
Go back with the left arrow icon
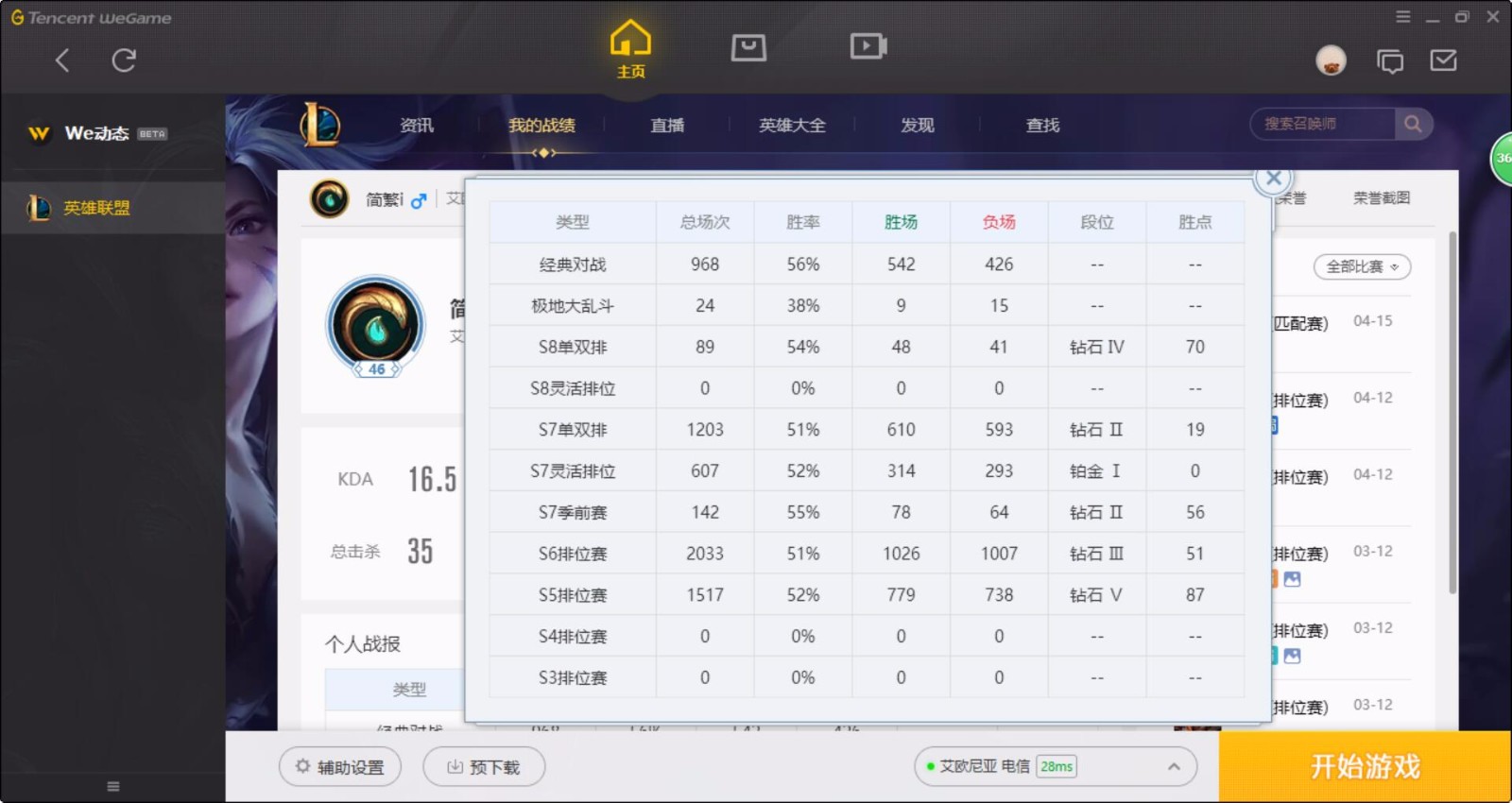coord(62,60)
